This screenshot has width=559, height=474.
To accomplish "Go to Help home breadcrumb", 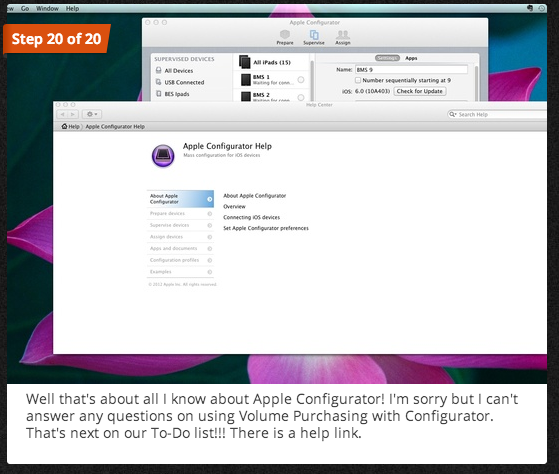I will tap(71, 127).
